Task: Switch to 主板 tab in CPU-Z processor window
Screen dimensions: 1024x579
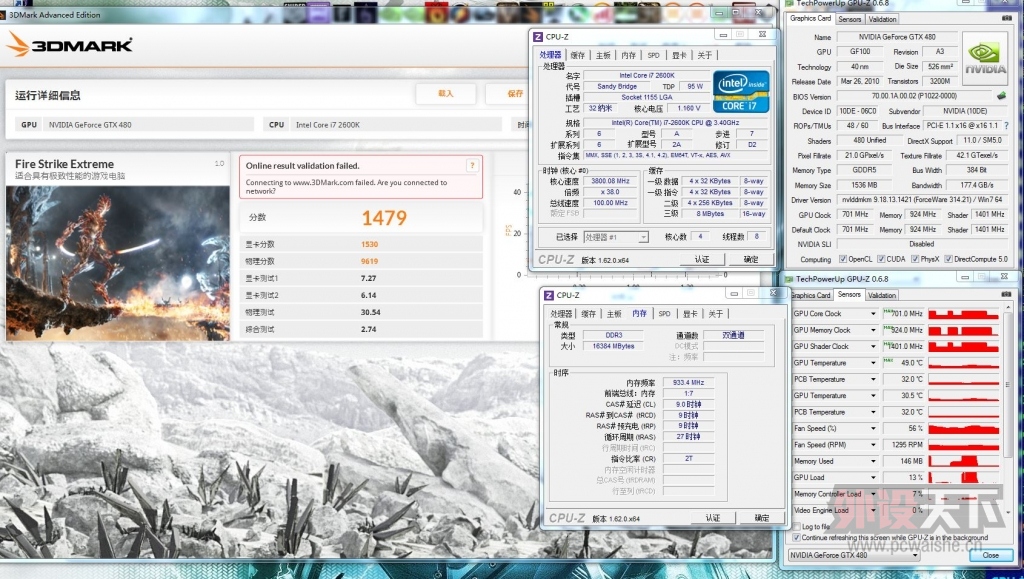Action: pyautogui.click(x=603, y=55)
